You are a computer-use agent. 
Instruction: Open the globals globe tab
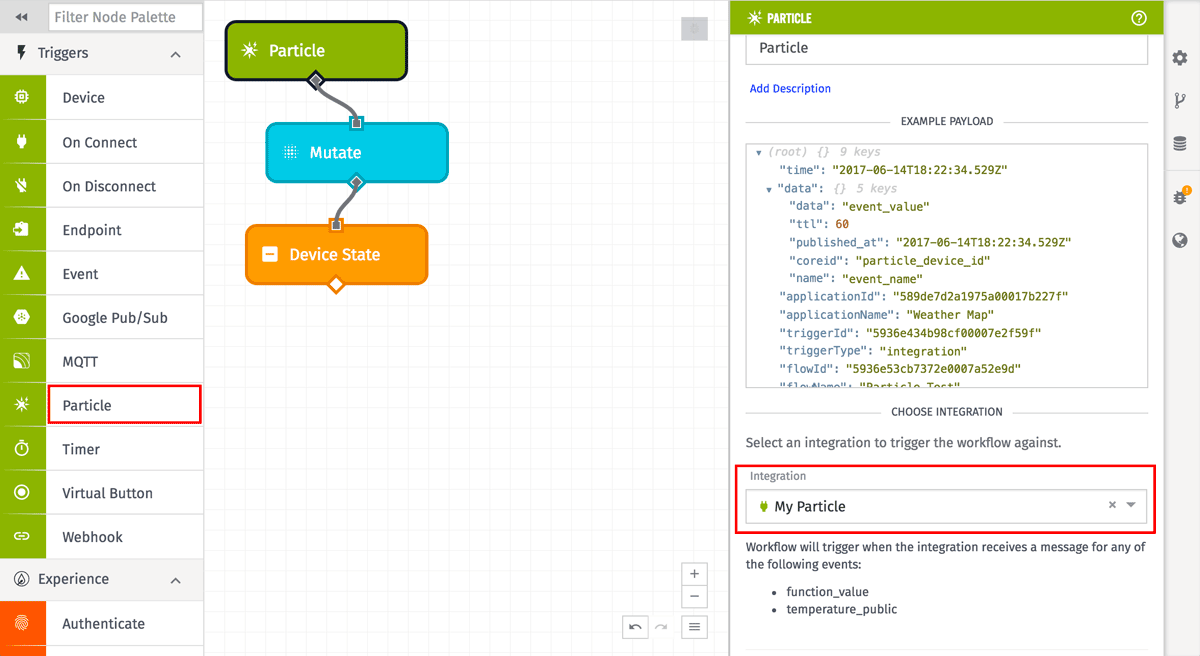pos(1180,240)
